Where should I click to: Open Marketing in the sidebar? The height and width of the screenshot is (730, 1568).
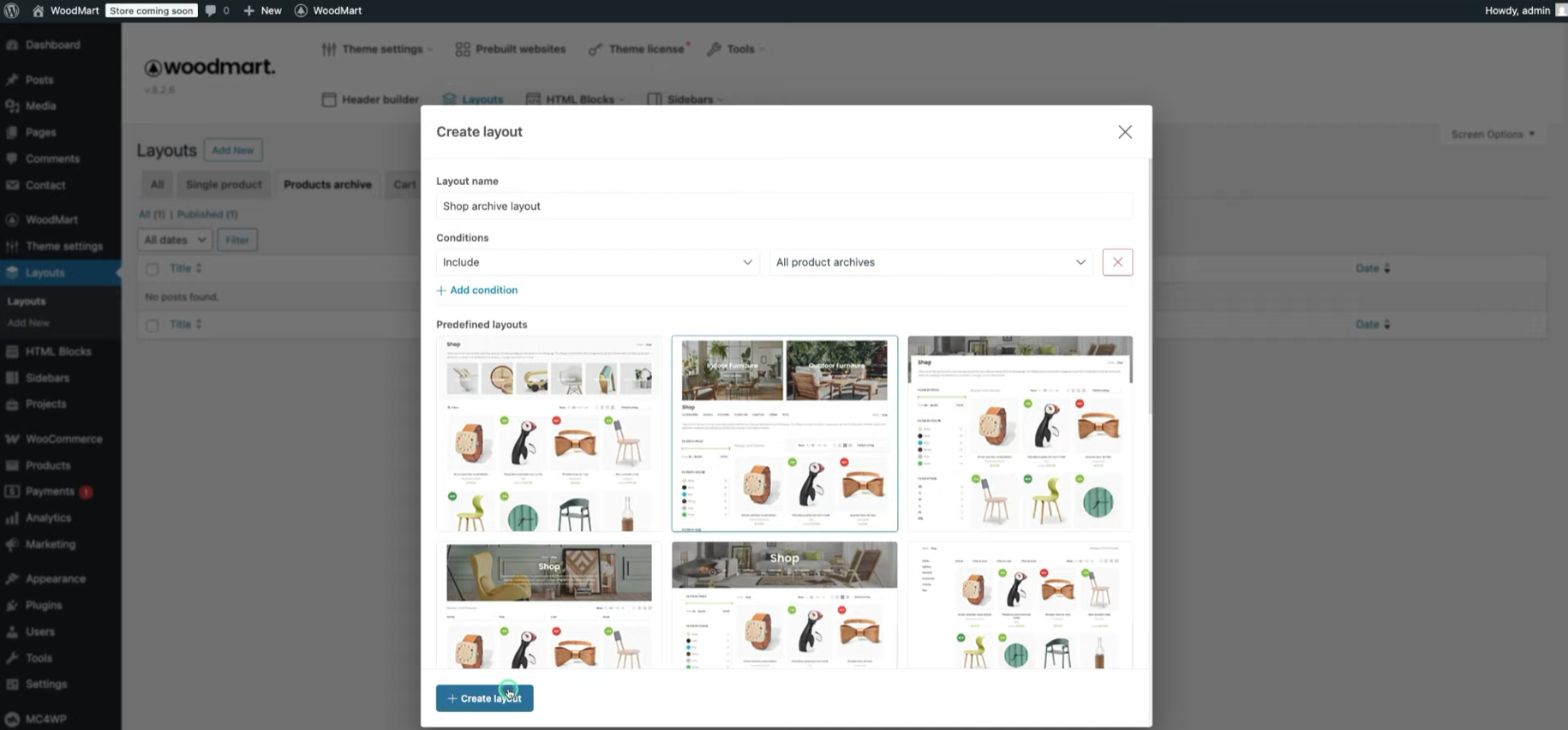[x=50, y=544]
